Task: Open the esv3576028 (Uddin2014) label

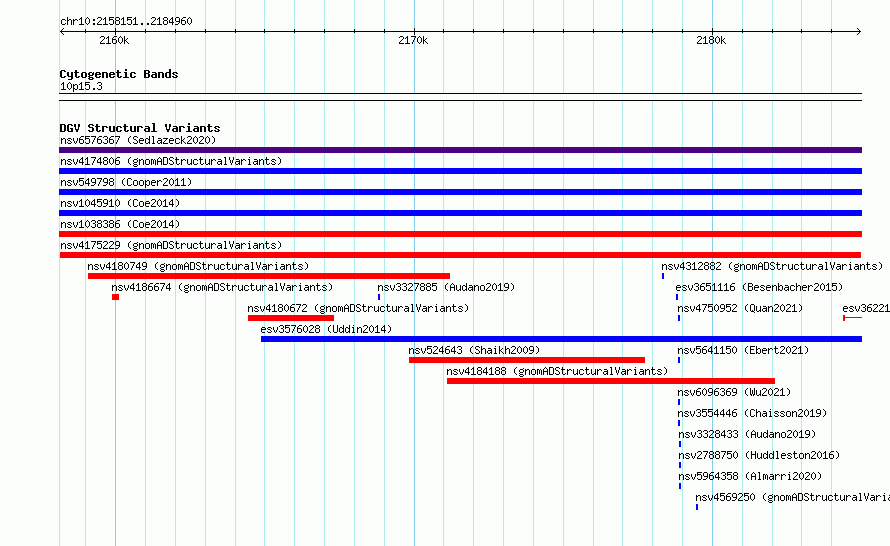Action: [x=326, y=329]
